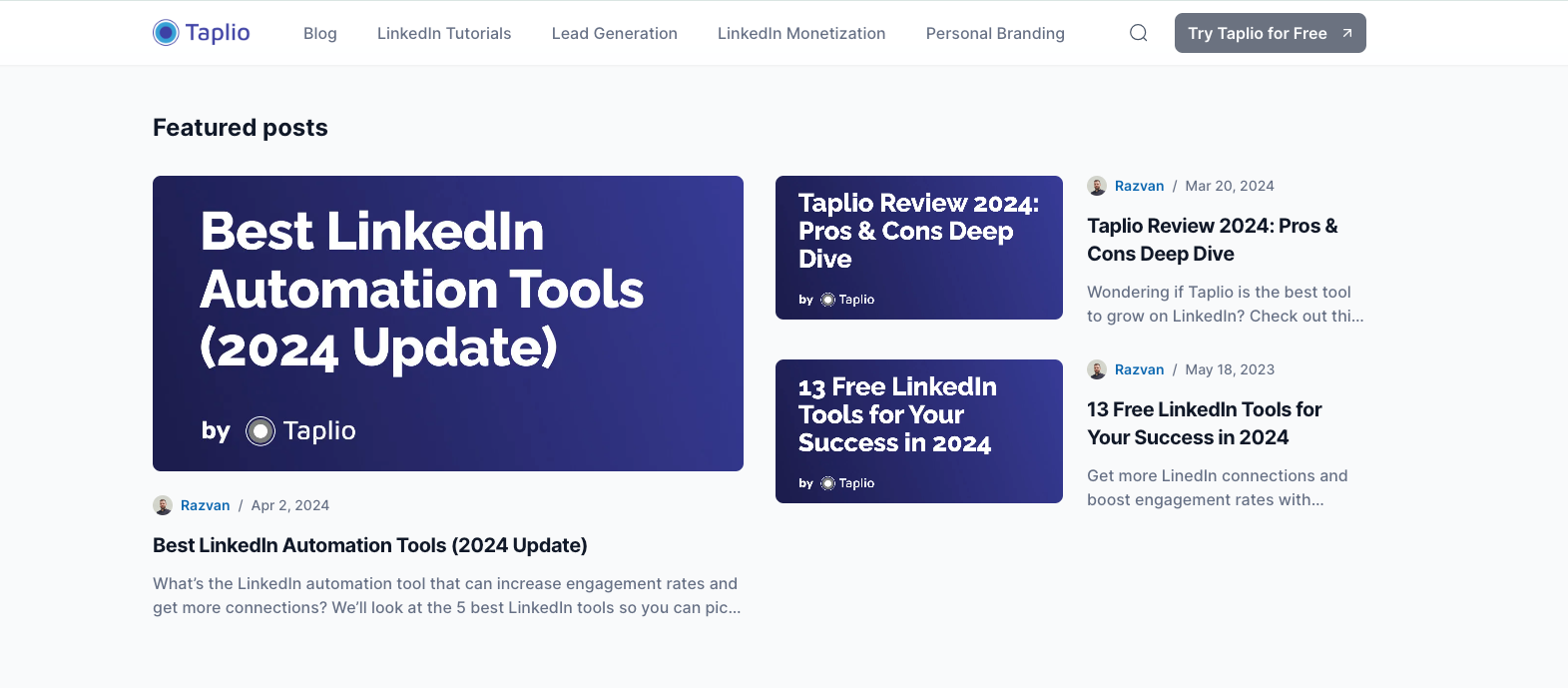The width and height of the screenshot is (1568, 688).
Task: Open Personal Branding category
Action: click(x=995, y=33)
